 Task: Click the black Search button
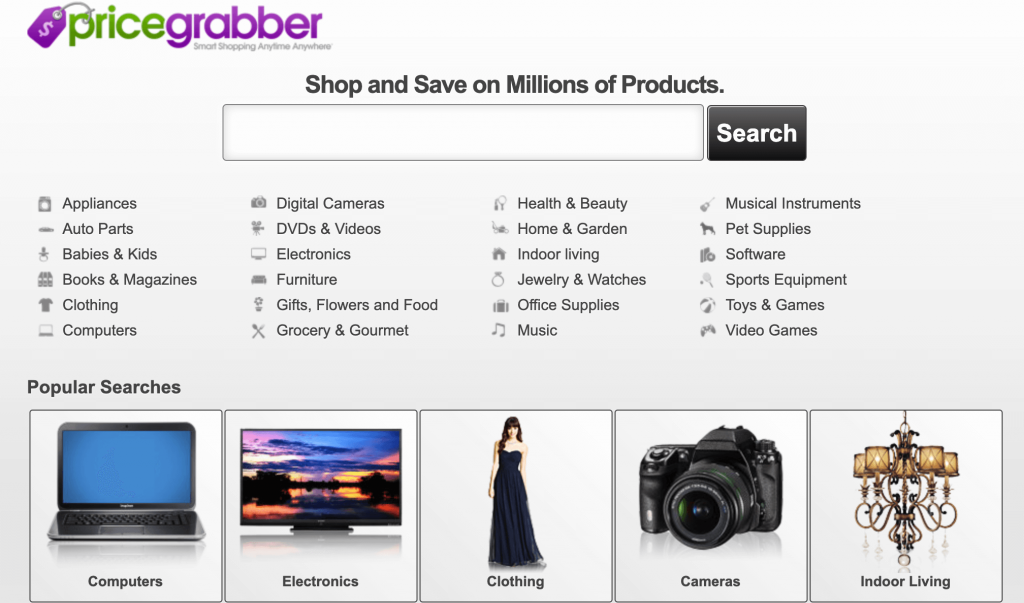(x=756, y=133)
